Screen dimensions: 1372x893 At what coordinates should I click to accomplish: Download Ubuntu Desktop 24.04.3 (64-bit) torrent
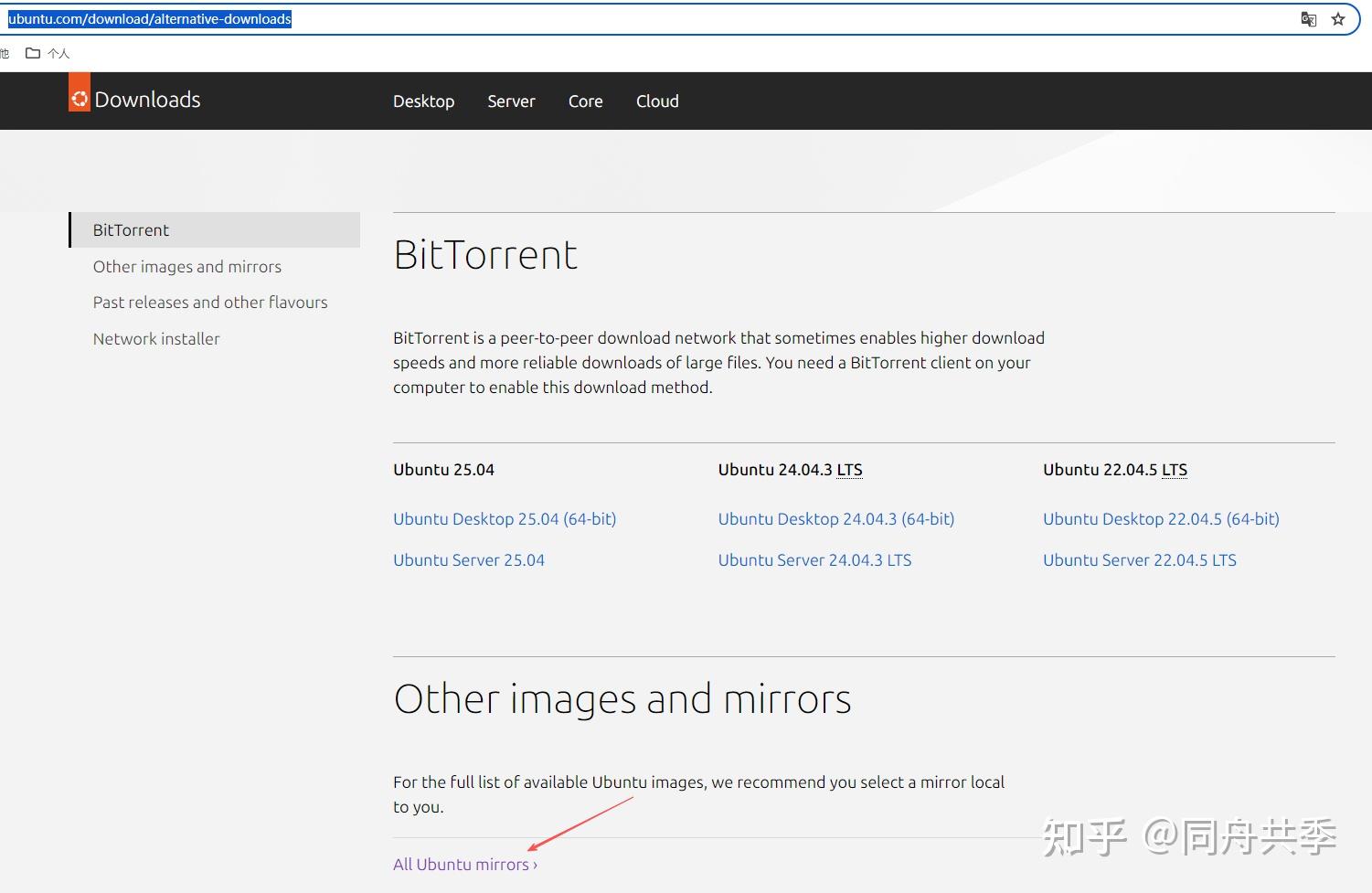pyautogui.click(x=835, y=518)
